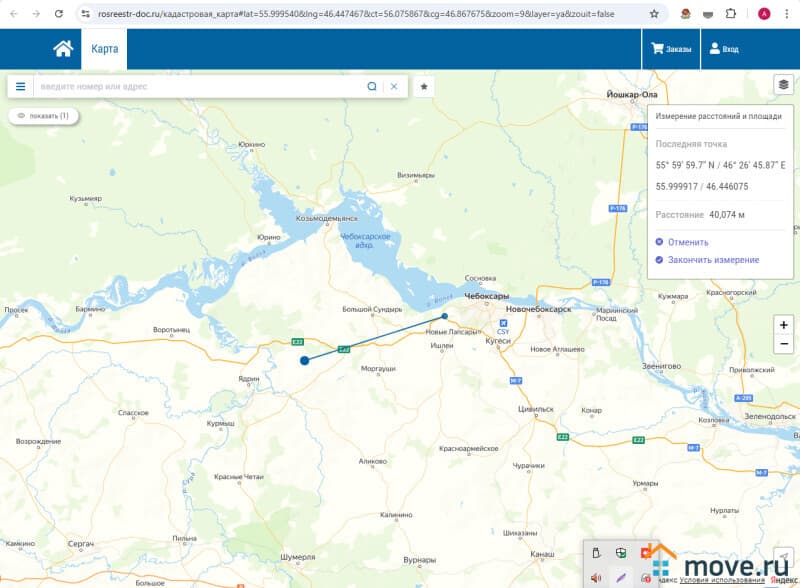Toggle the 'показать (1)' visibility button
This screenshot has height=588, width=800.
43,116
